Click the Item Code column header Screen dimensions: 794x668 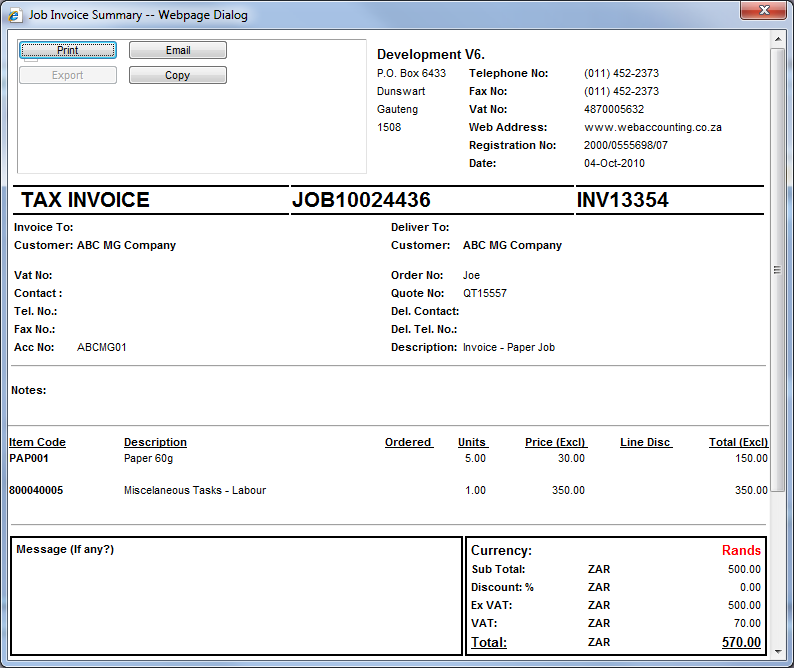38,442
